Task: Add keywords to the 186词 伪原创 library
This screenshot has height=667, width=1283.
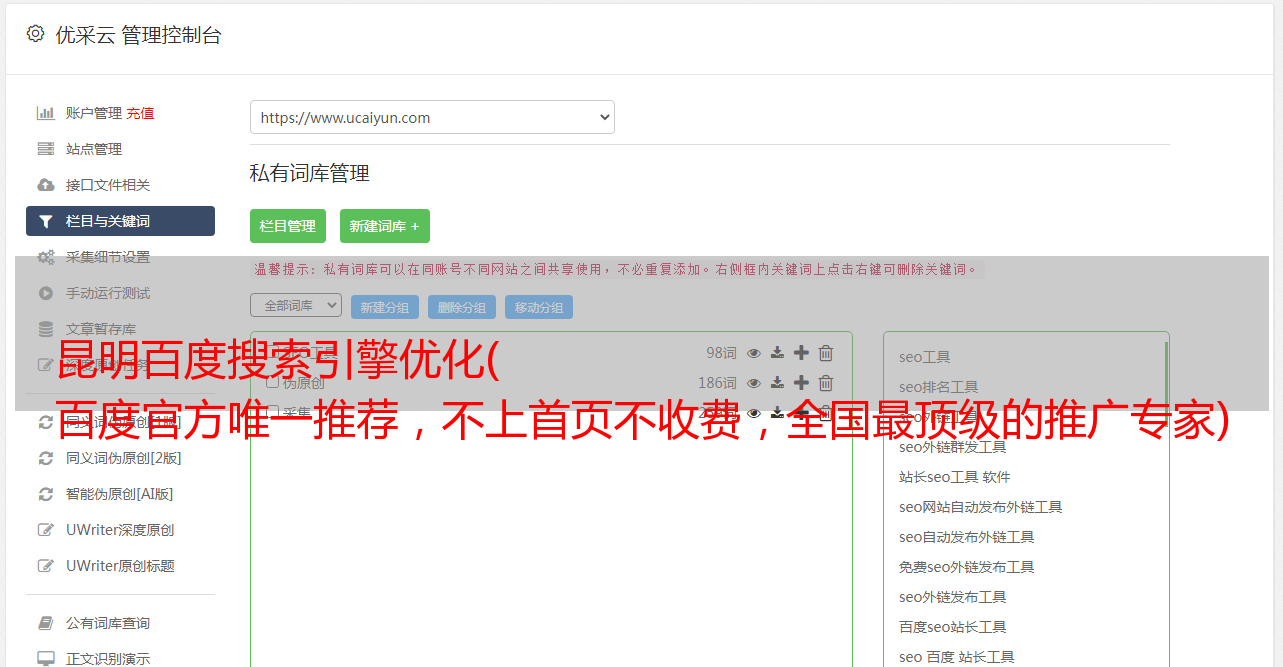Action: [x=801, y=382]
